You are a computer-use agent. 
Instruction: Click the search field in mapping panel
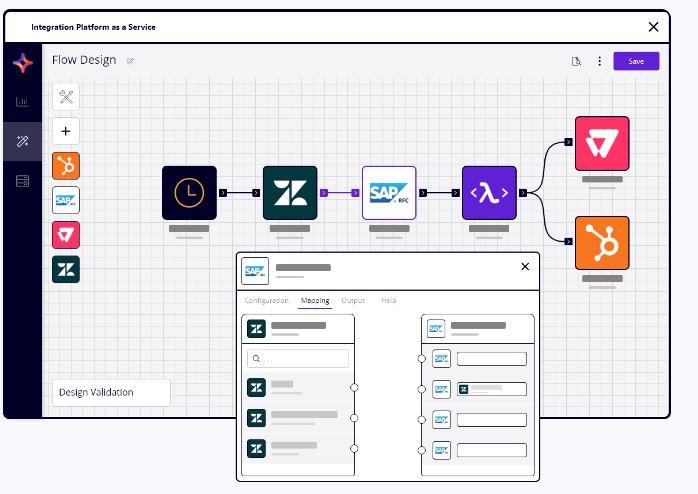click(x=299, y=358)
